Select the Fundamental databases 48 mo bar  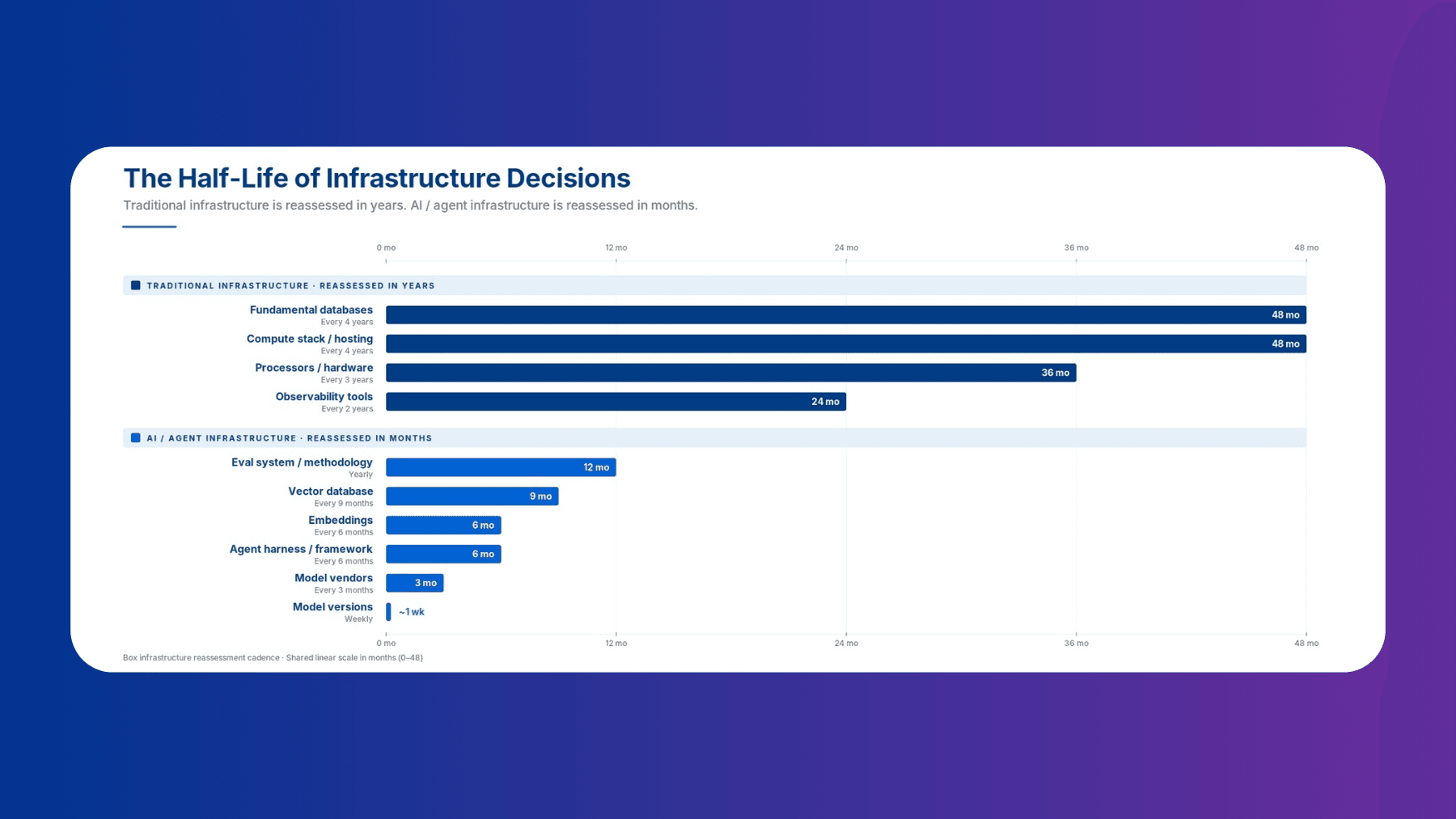click(x=846, y=315)
